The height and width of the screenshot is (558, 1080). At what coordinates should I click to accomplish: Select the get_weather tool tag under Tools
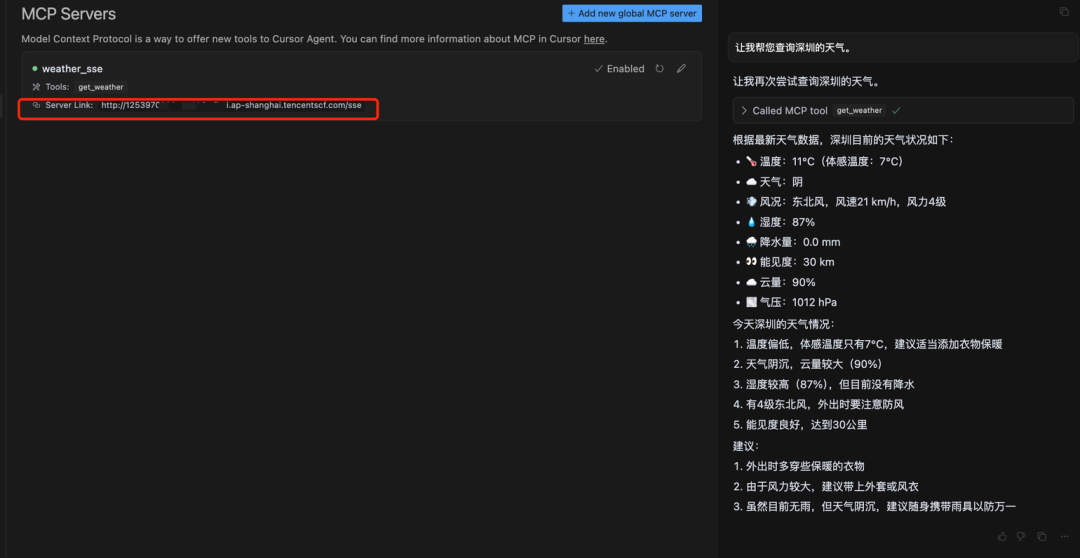101,87
